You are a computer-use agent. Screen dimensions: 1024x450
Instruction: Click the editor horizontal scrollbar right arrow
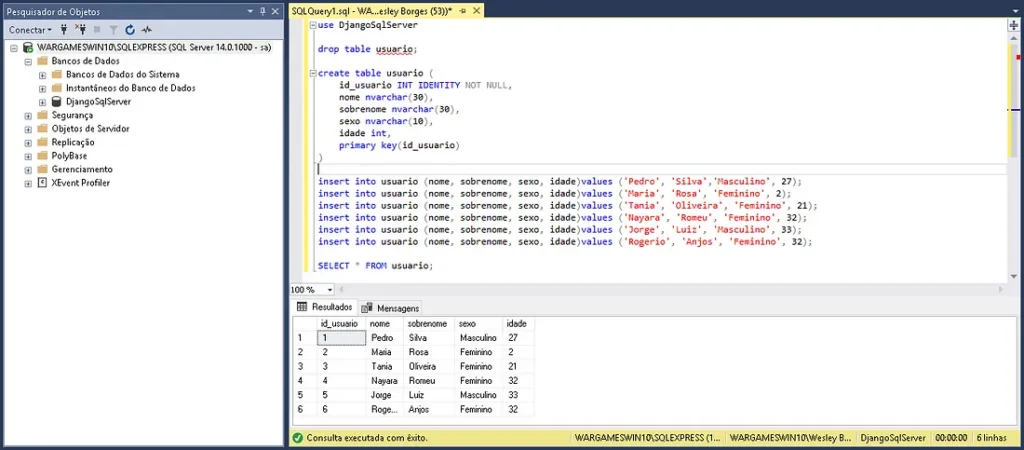coord(999,289)
